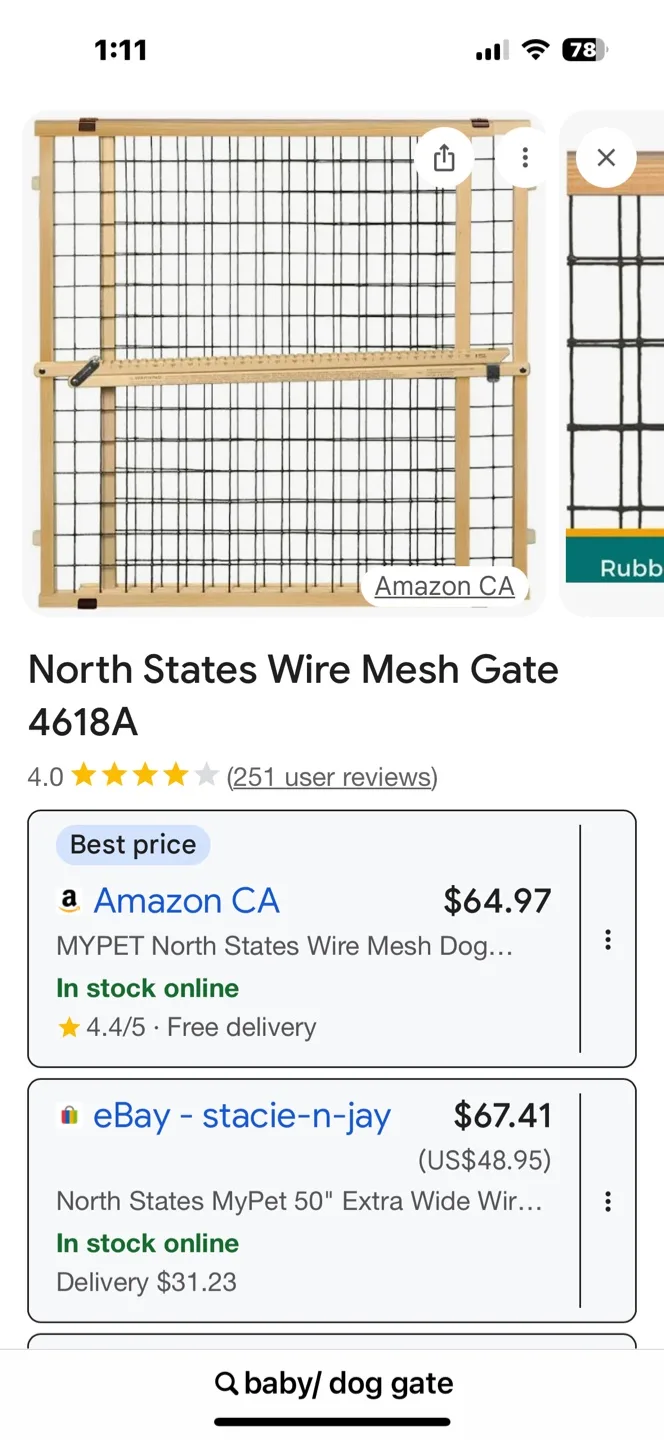Tap the fourth star in the rating row

174,774
